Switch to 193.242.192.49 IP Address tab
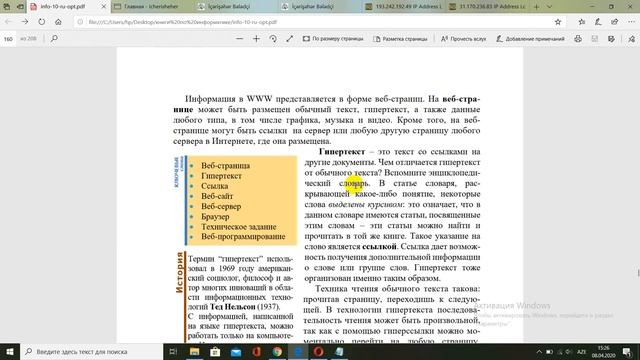This screenshot has height=360, width=640. (403, 7)
